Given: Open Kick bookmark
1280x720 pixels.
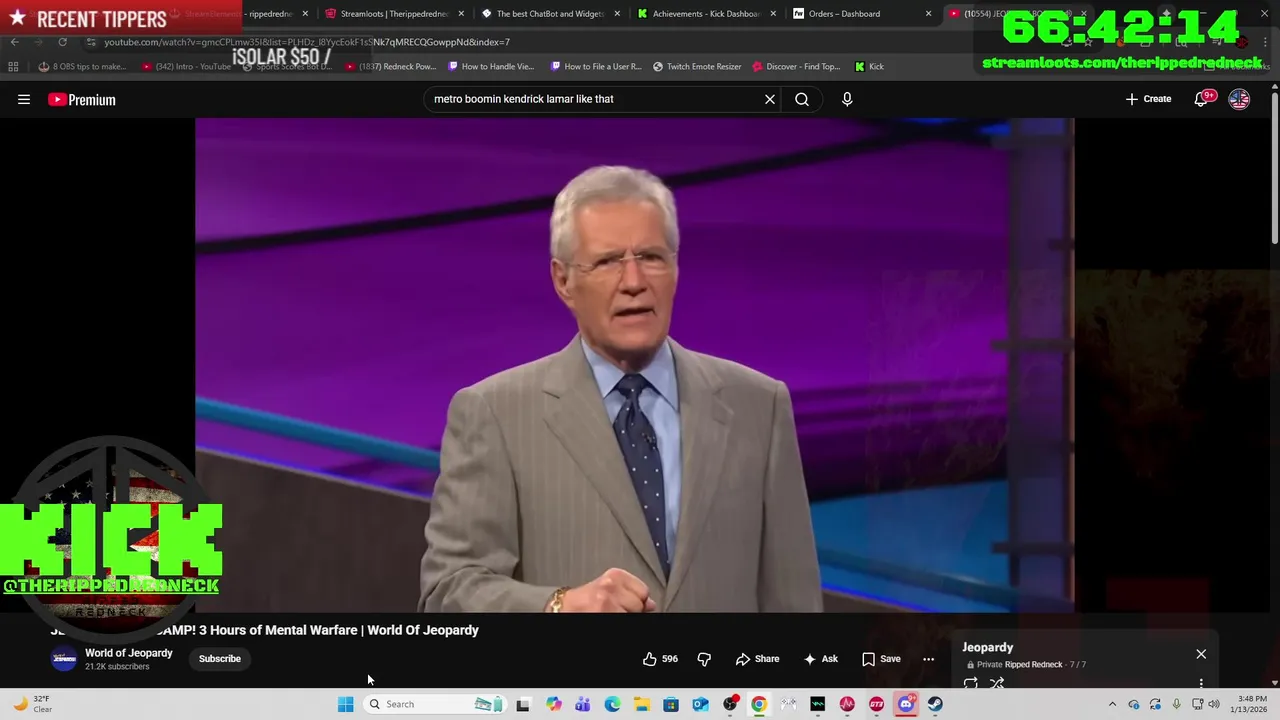Looking at the screenshot, I should click(x=869, y=67).
